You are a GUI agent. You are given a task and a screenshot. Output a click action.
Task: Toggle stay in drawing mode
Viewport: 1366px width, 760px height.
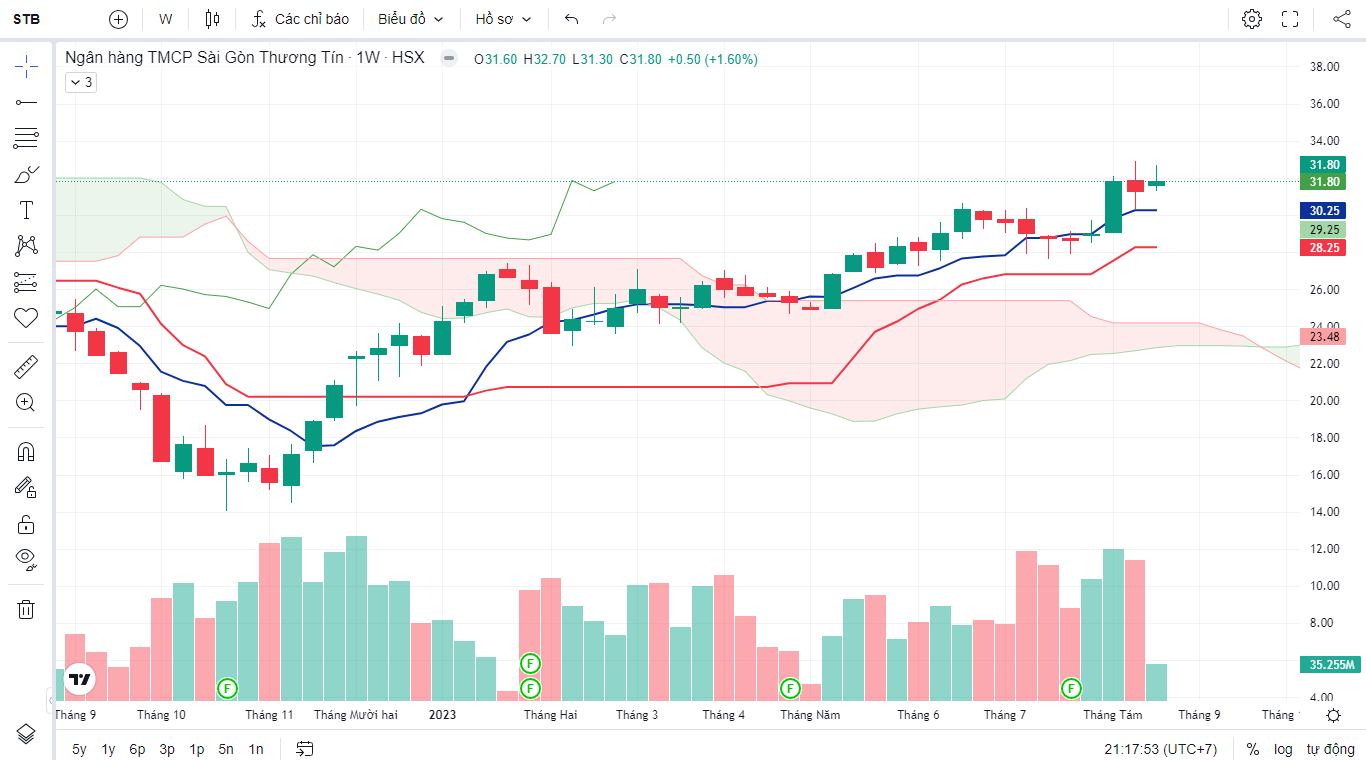26,488
